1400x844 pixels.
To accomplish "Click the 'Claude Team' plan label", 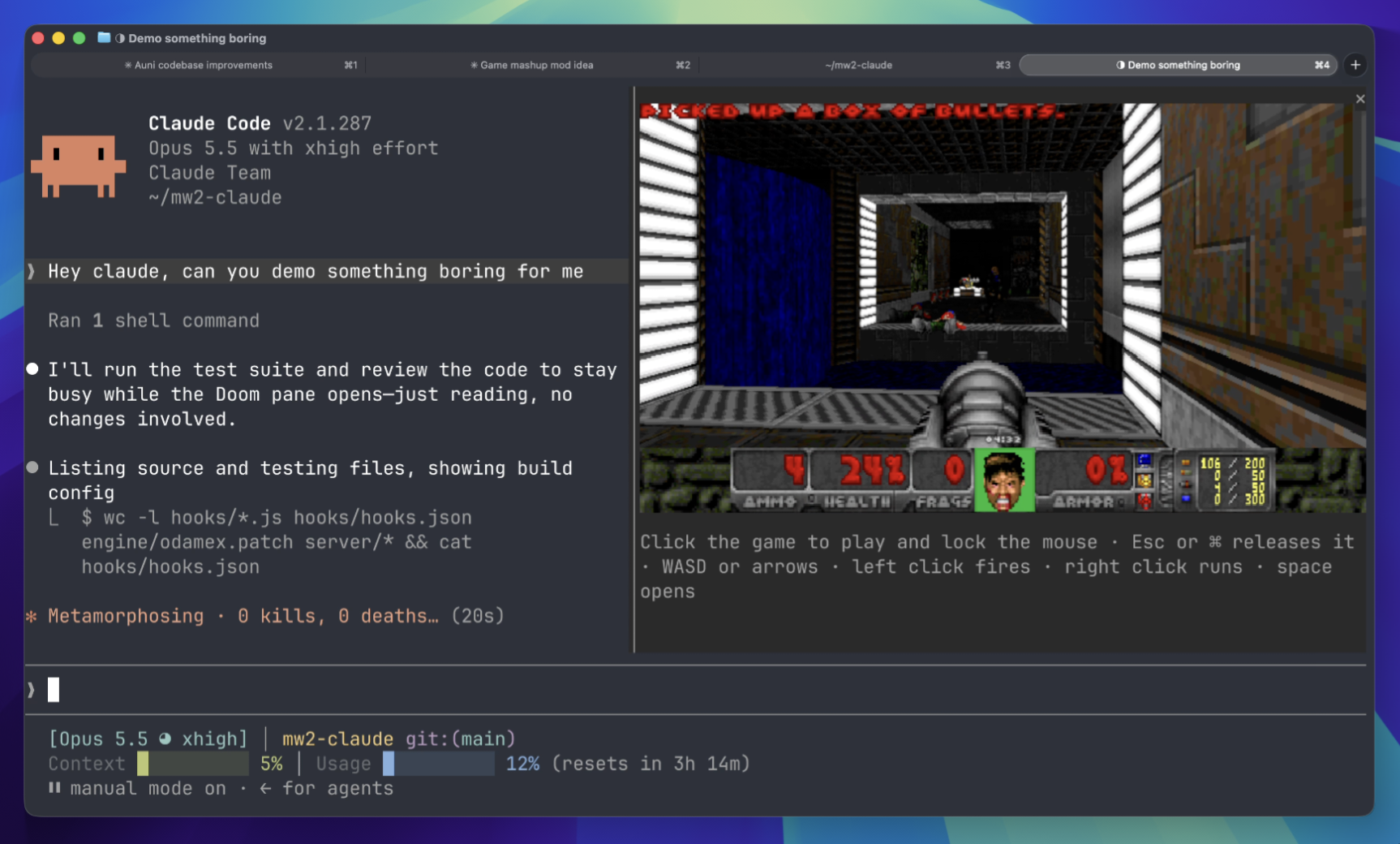I will 209,173.
